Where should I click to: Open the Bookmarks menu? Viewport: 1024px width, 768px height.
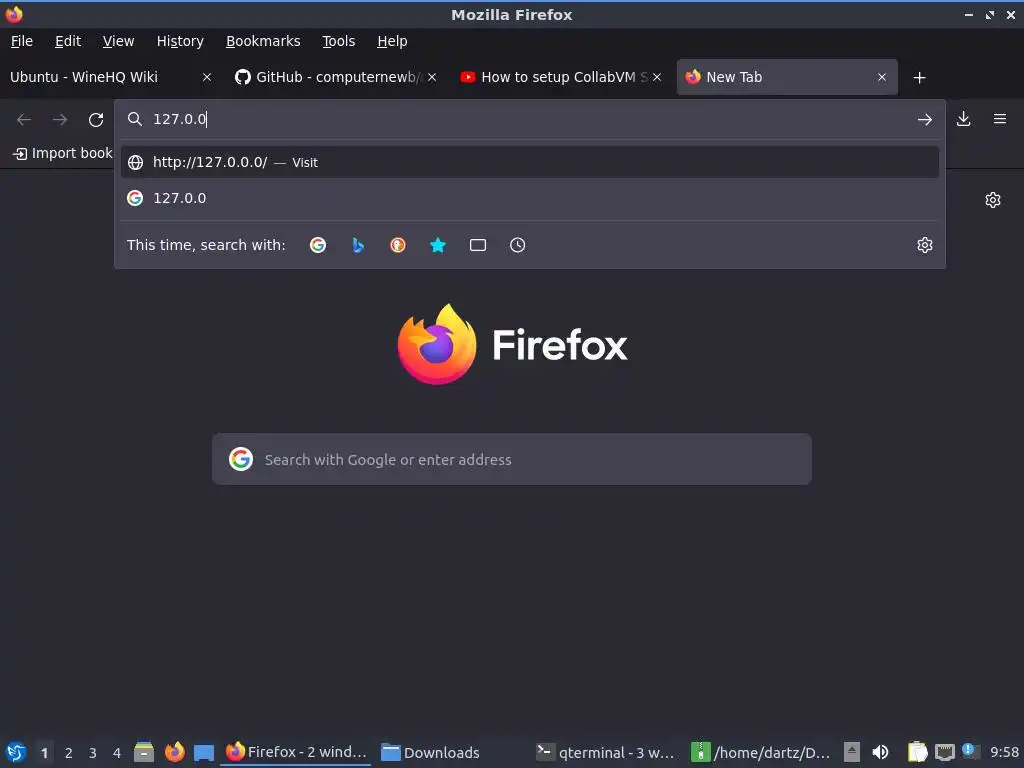(263, 41)
